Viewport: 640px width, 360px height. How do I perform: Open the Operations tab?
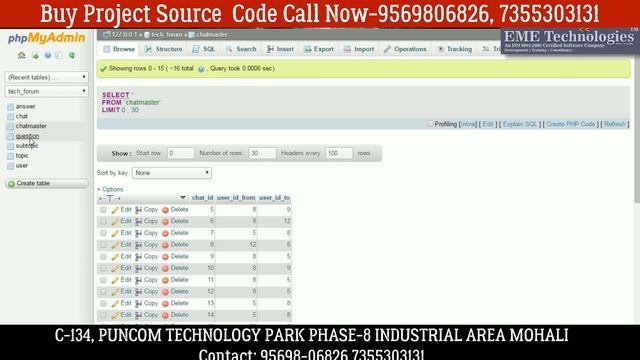pyautogui.click(x=405, y=49)
